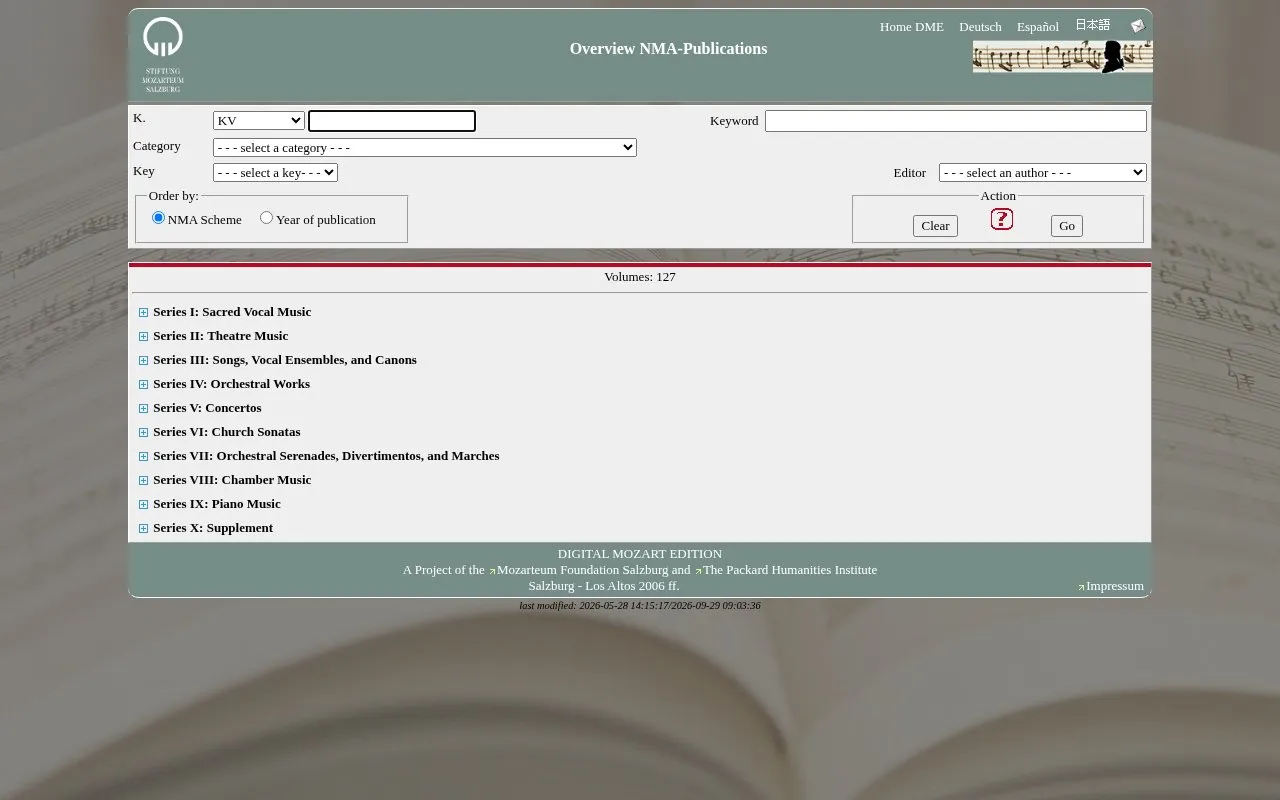Expand Series II: Theatre Music plus icon
This screenshot has height=800, width=1280.
[143, 337]
